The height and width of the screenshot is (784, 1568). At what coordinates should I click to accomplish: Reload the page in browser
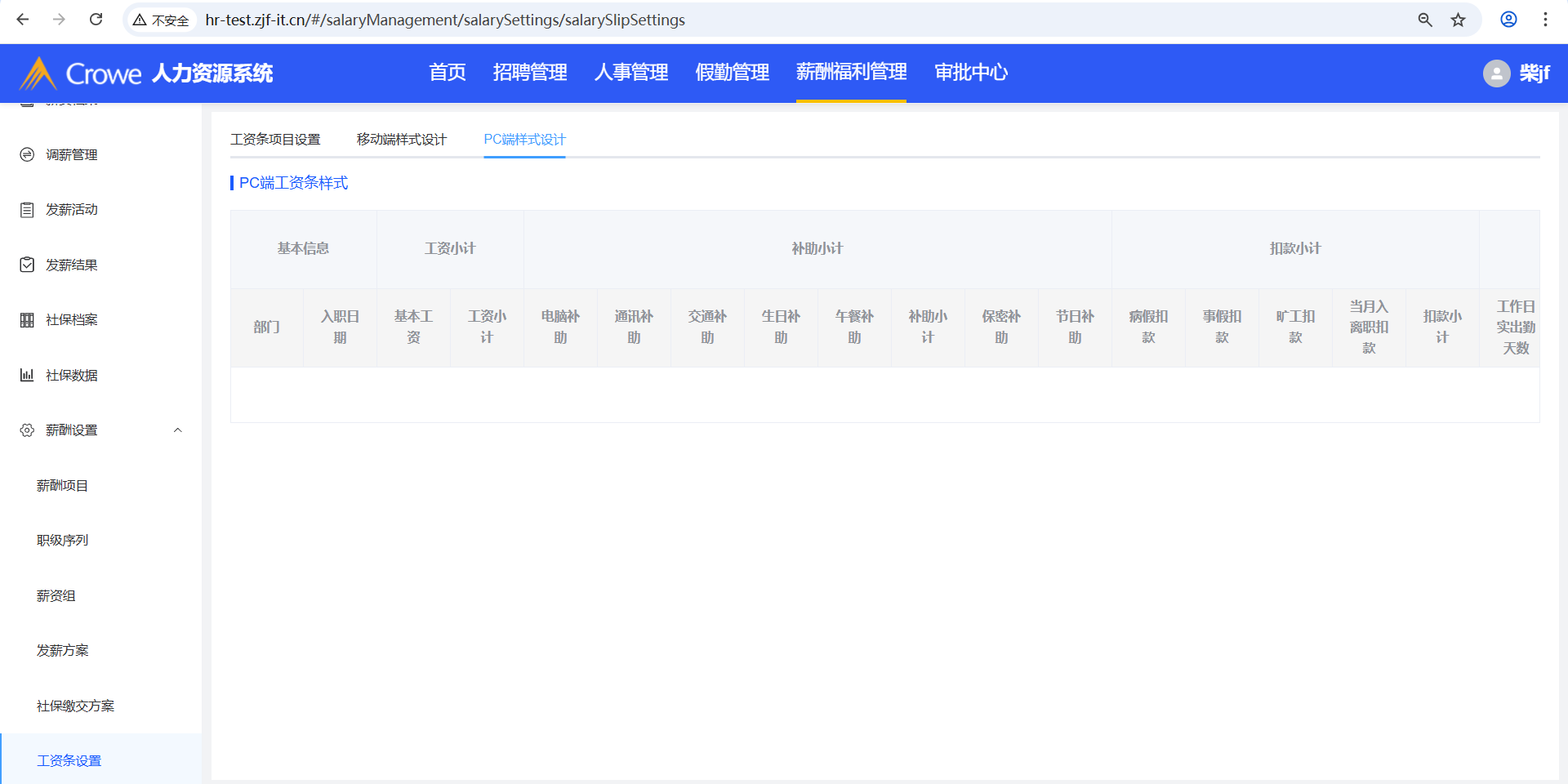coord(96,20)
